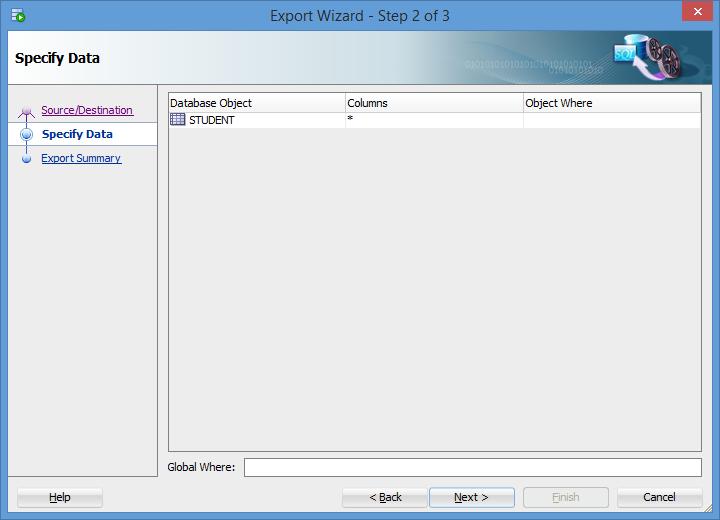
Task: Click the Export Wizard title bar icon
Action: [18, 15]
